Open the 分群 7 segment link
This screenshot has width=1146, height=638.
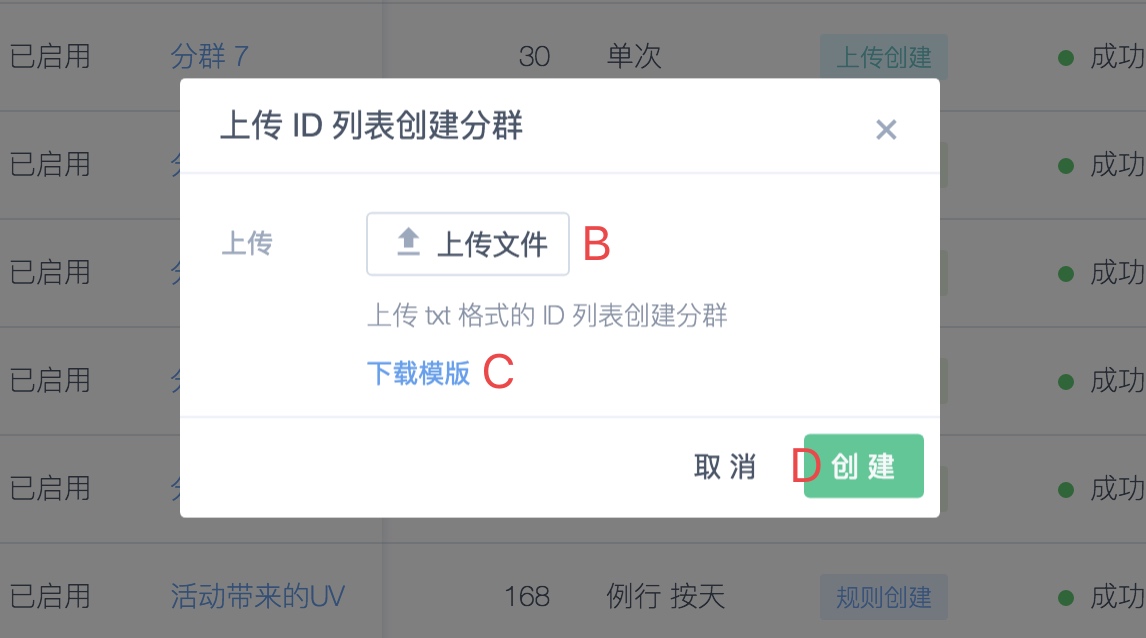(210, 56)
